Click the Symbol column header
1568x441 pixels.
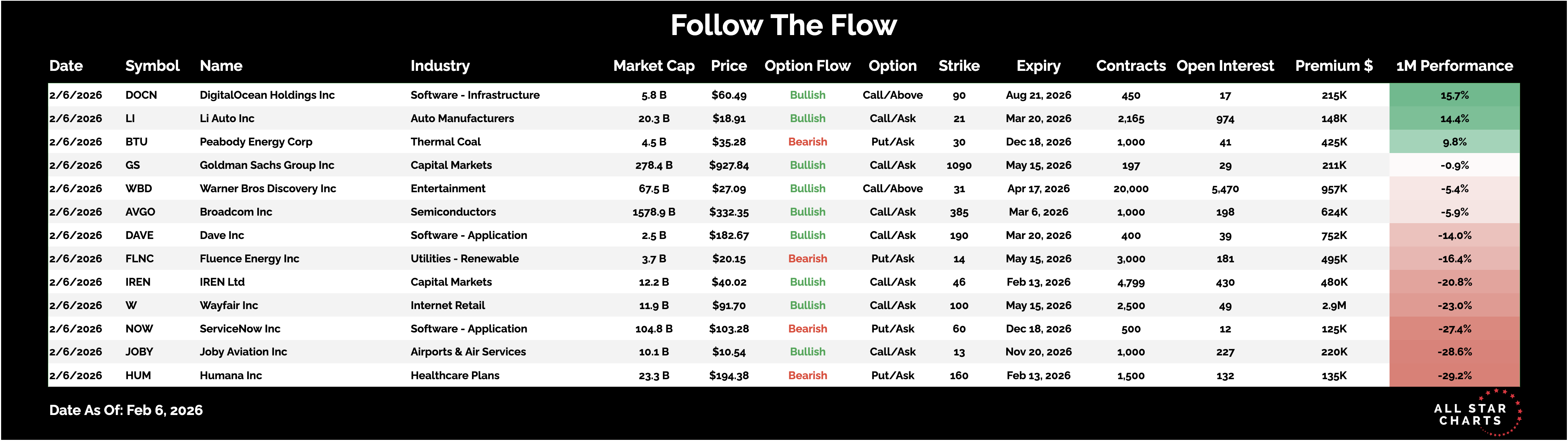click(x=152, y=66)
